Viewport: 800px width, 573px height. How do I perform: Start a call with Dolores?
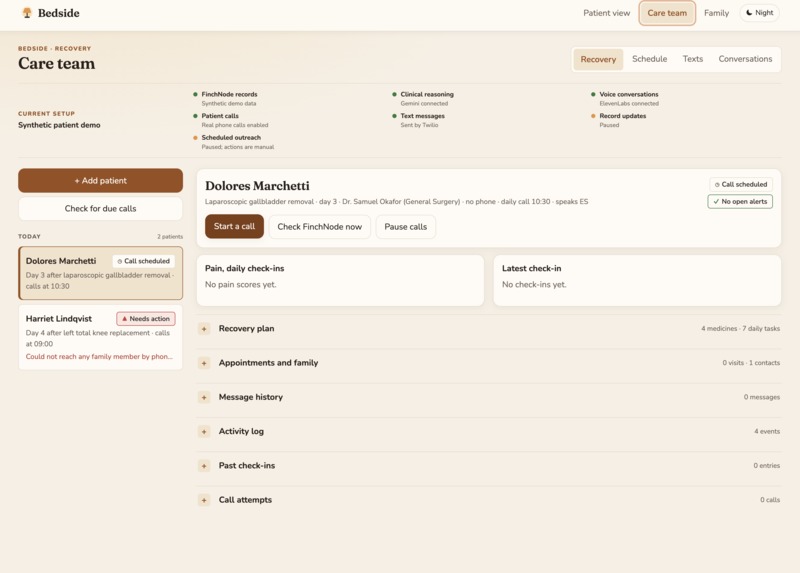(234, 227)
